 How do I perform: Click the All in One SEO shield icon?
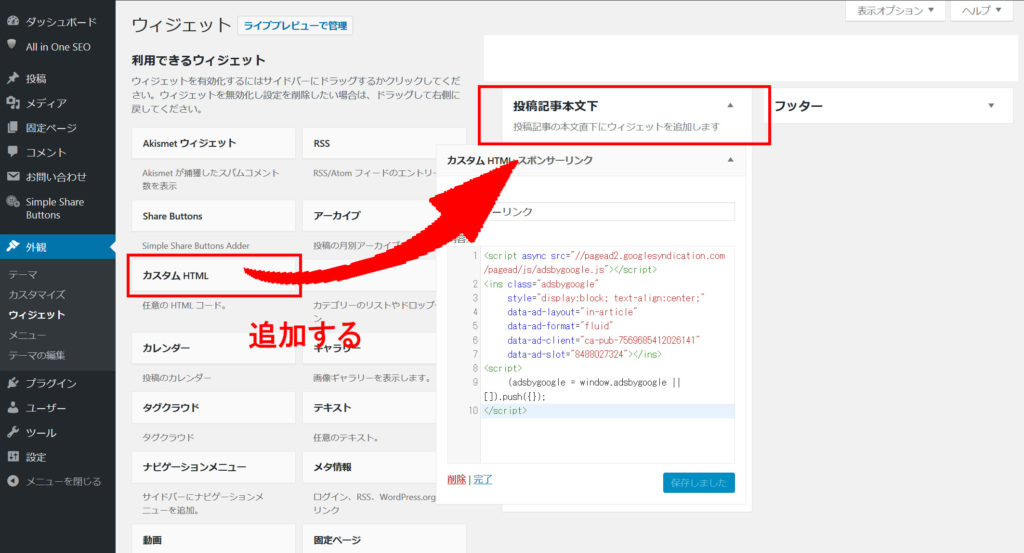[x=12, y=45]
